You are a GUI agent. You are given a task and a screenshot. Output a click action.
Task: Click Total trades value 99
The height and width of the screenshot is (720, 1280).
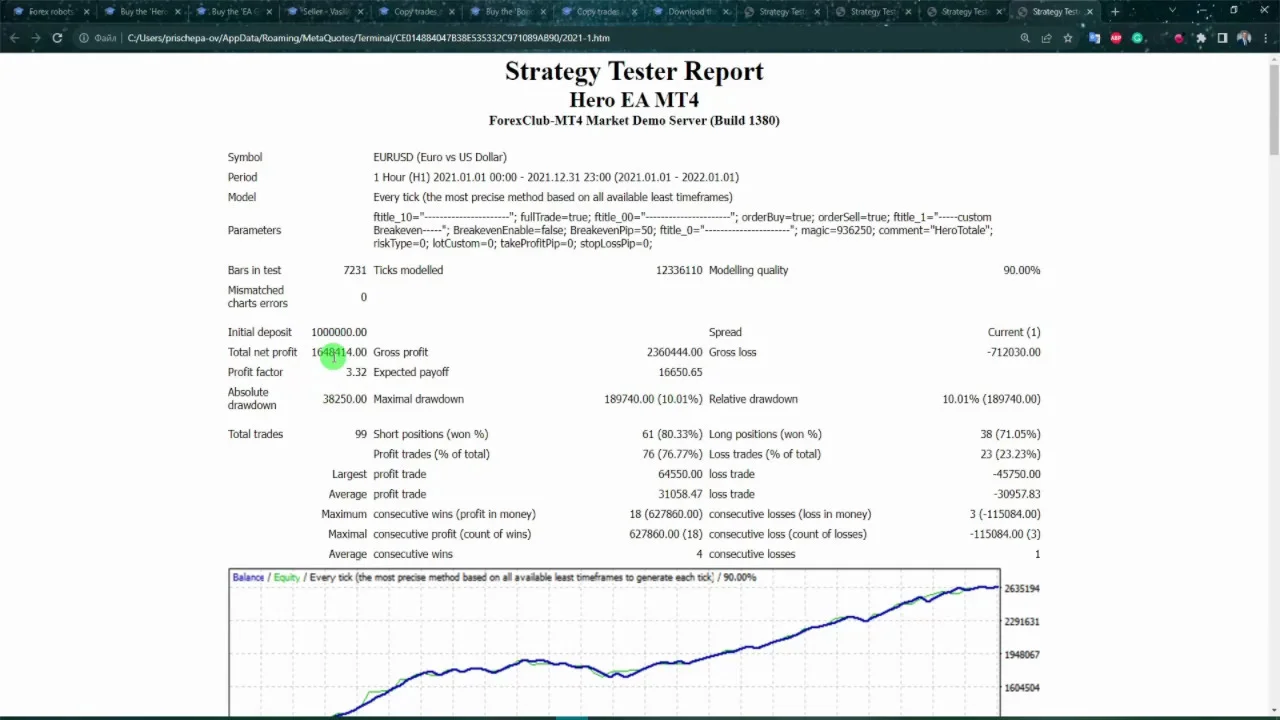pos(361,434)
